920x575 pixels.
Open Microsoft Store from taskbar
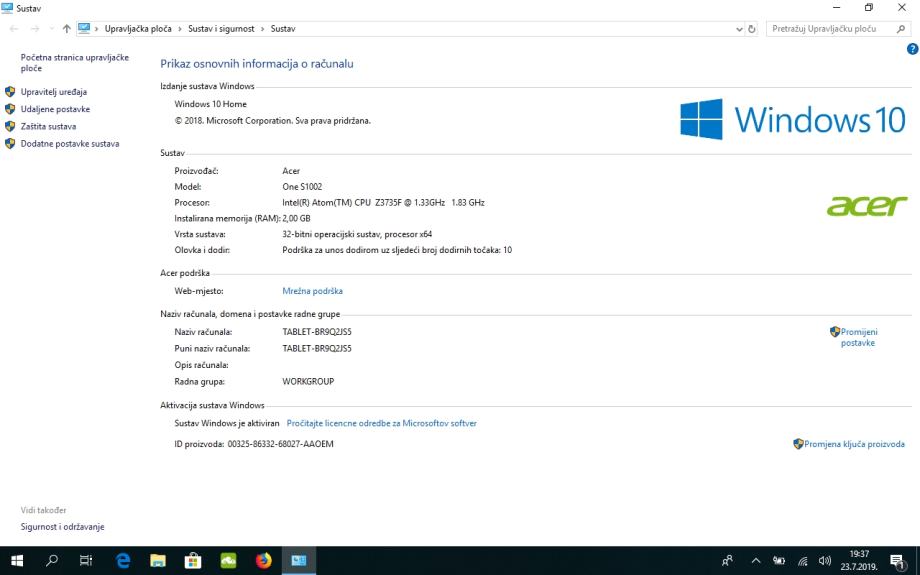193,561
